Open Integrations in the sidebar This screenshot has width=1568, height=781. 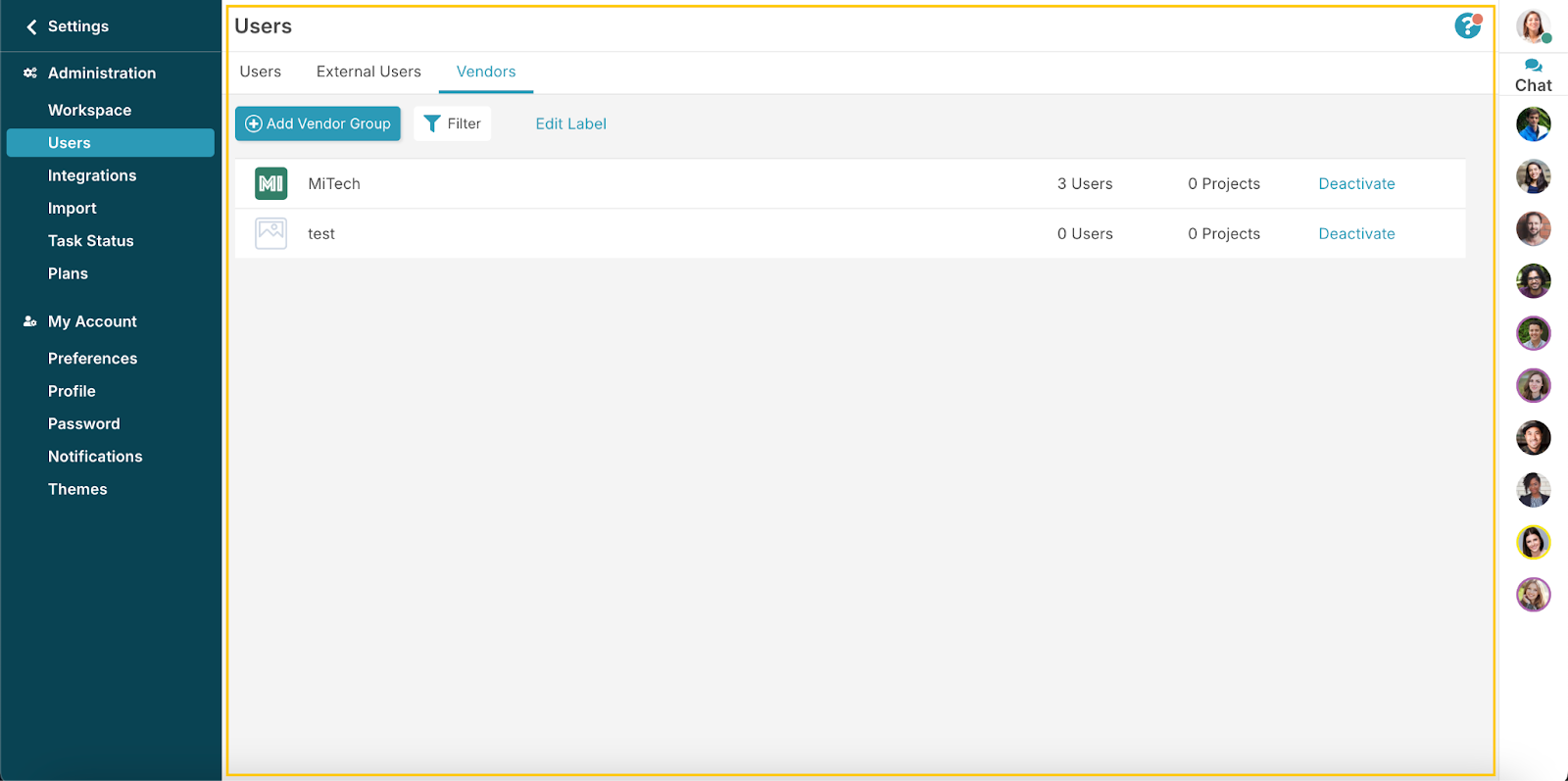pyautogui.click(x=92, y=175)
